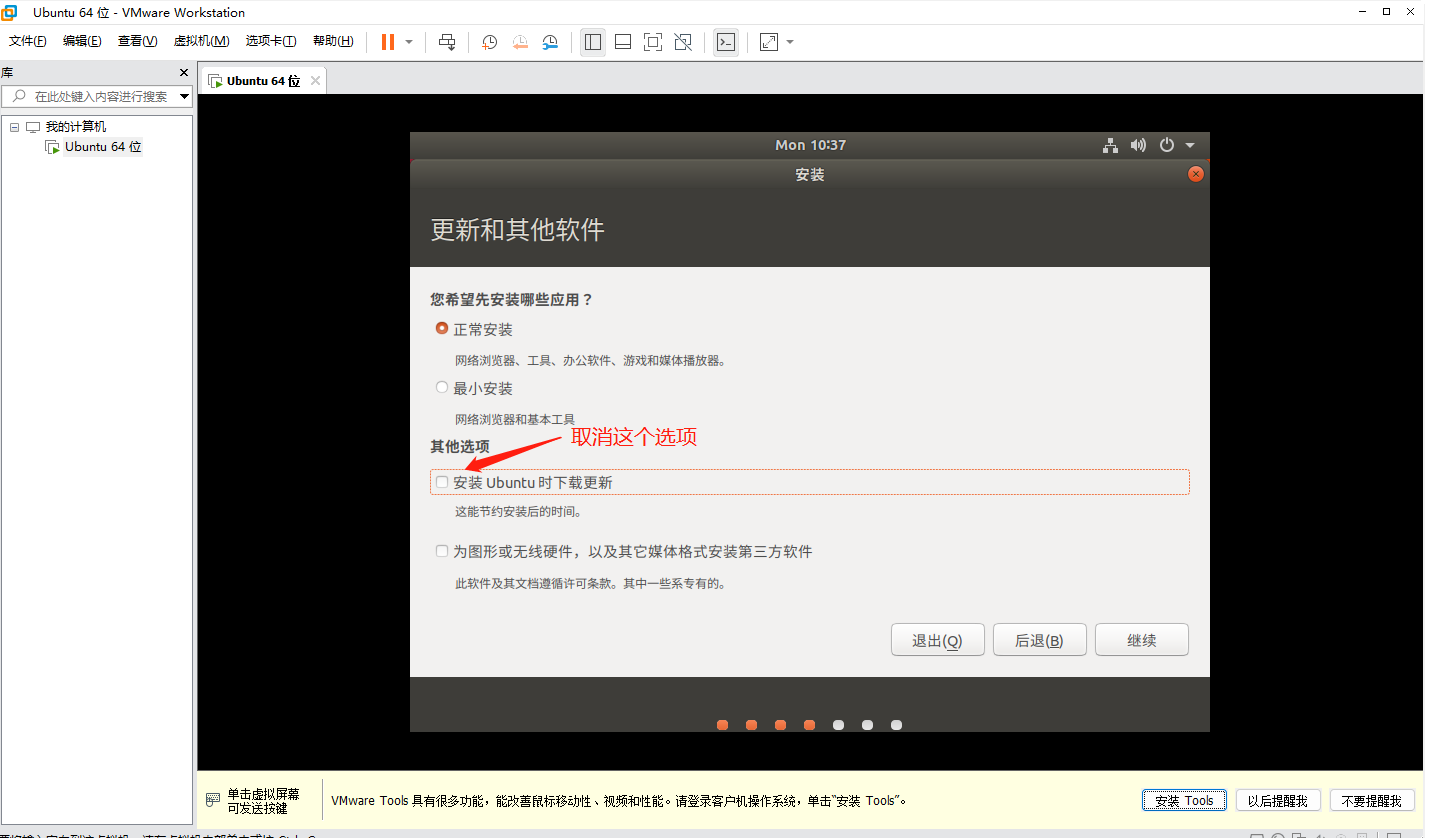Click the Send Ctrl+Alt+Del toolbar icon
This screenshot has height=838, width=1432.
pyautogui.click(x=447, y=42)
